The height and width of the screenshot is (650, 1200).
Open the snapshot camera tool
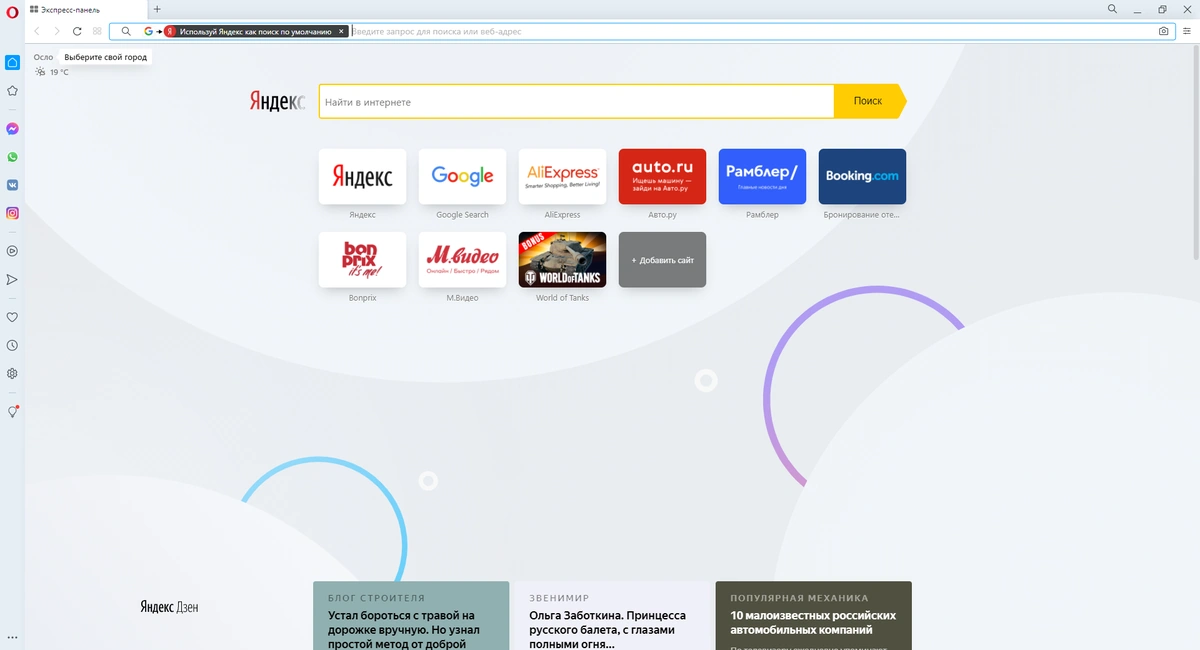1163,31
